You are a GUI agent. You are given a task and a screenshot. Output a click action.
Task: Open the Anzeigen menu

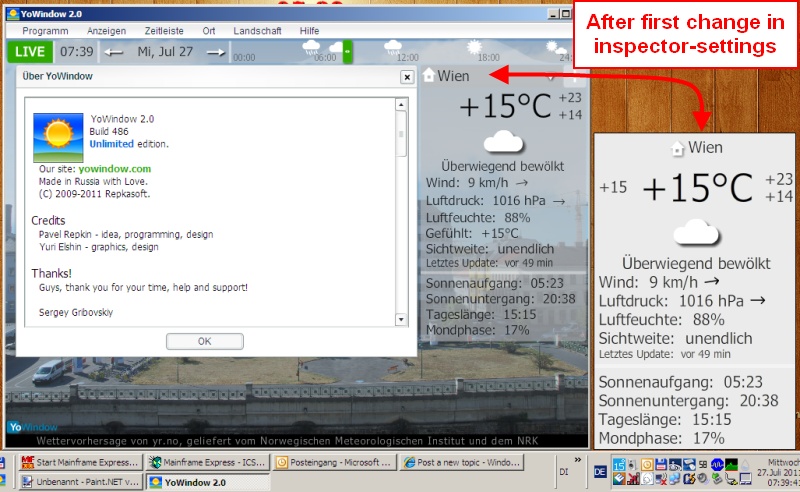pyautogui.click(x=106, y=31)
